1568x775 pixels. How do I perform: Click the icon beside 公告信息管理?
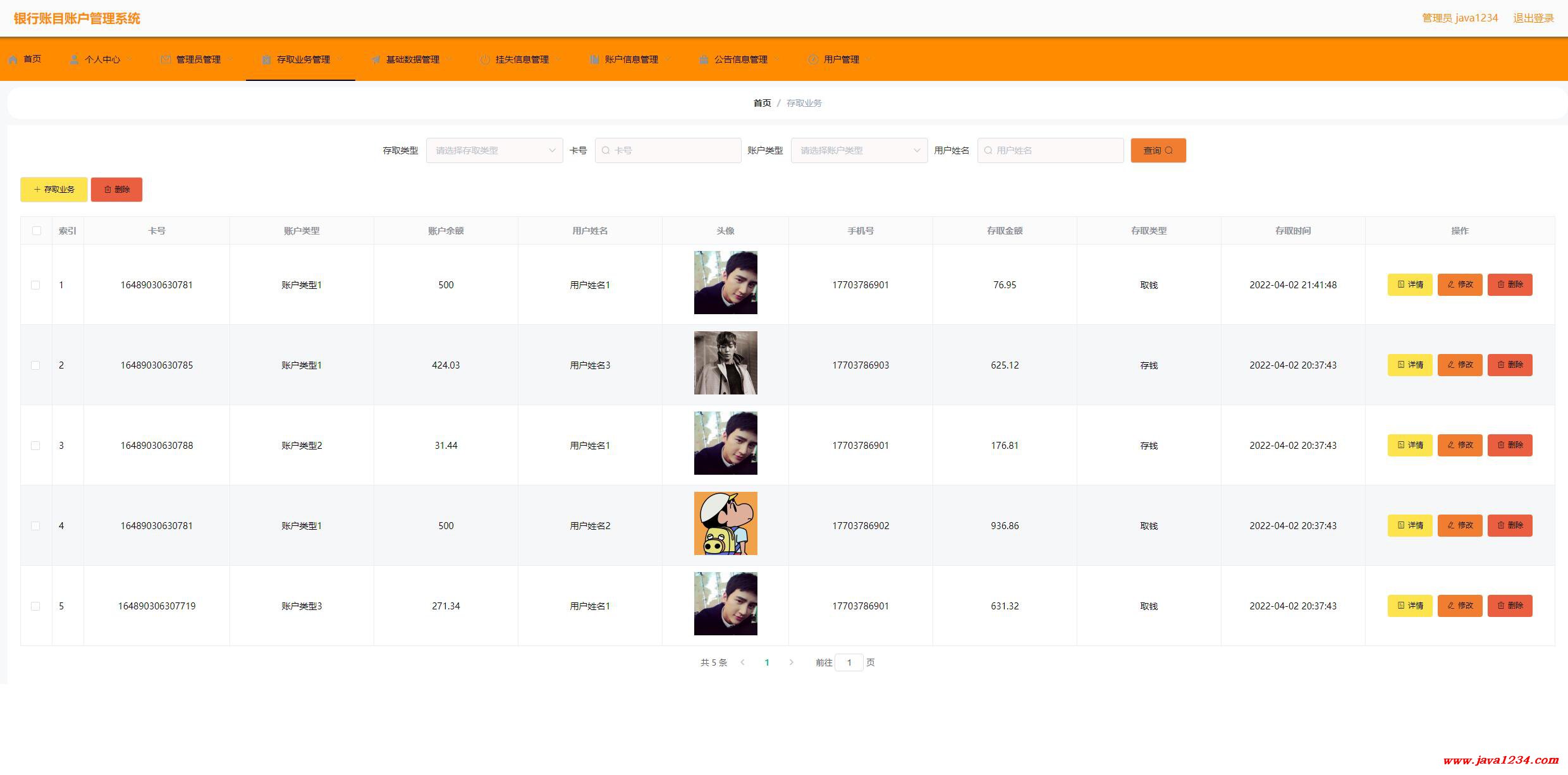pyautogui.click(x=704, y=59)
